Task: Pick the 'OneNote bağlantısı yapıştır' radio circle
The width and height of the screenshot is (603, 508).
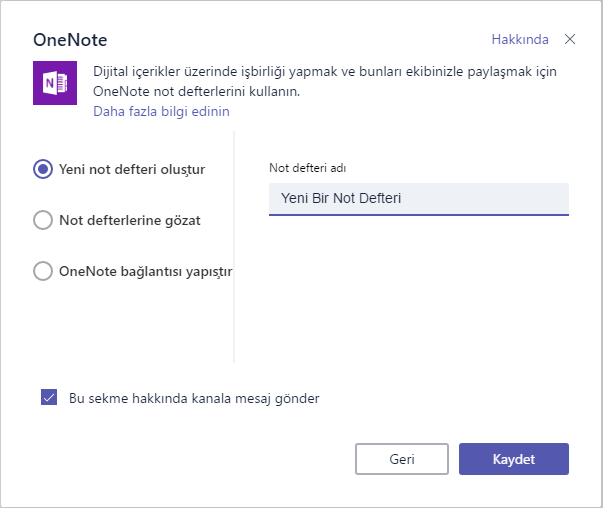Action: (43, 271)
